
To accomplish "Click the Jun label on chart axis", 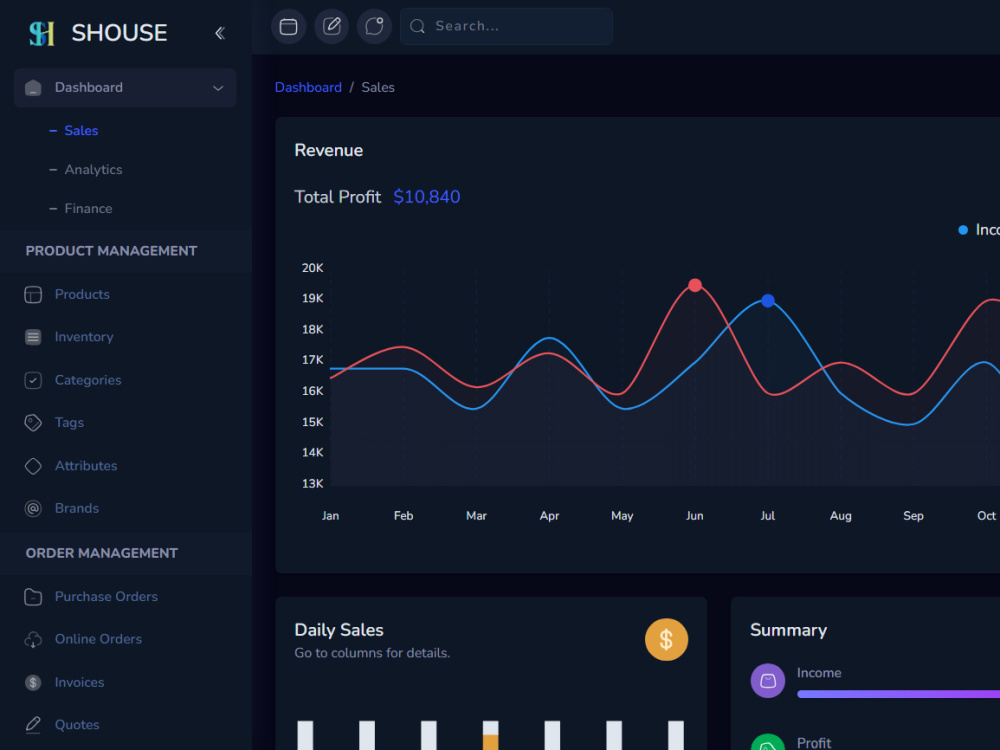I will [695, 516].
